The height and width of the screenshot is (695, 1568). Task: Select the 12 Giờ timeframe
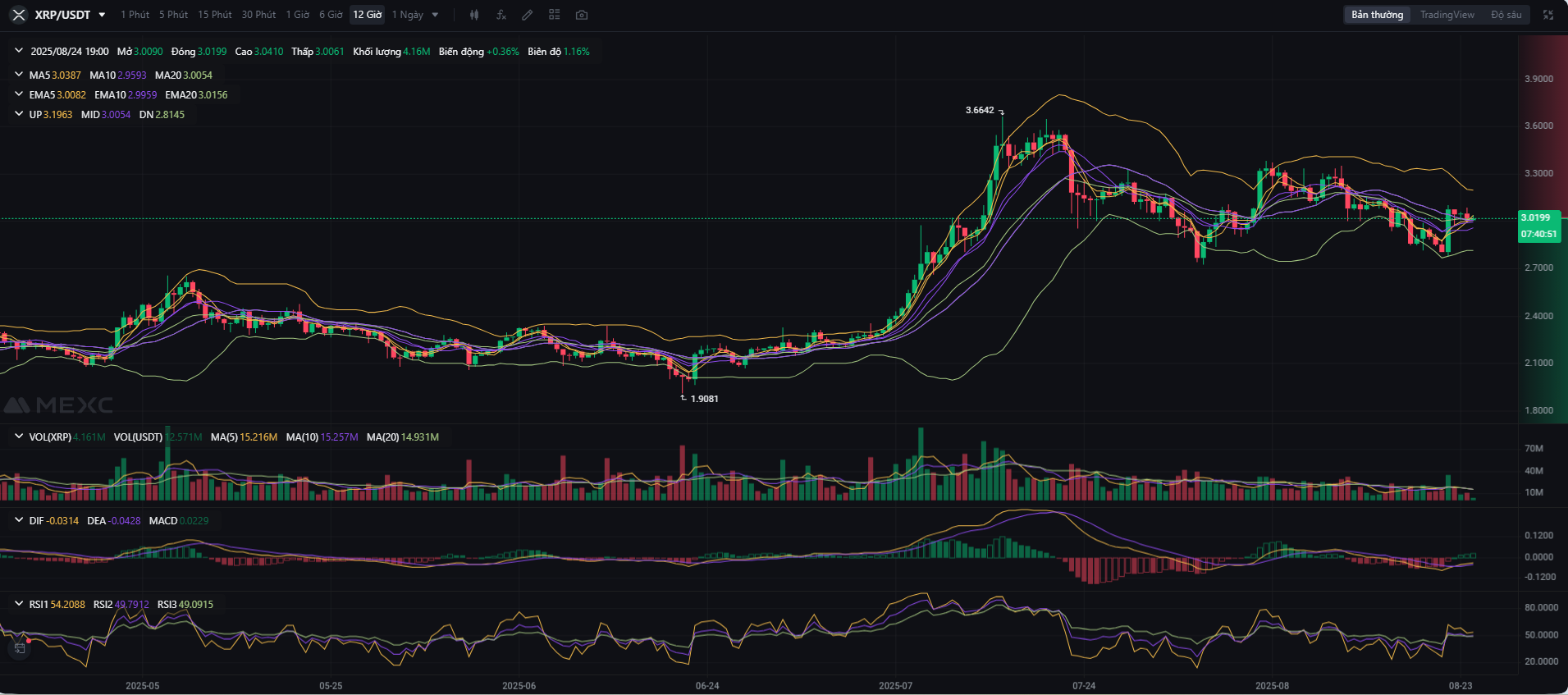pos(367,15)
